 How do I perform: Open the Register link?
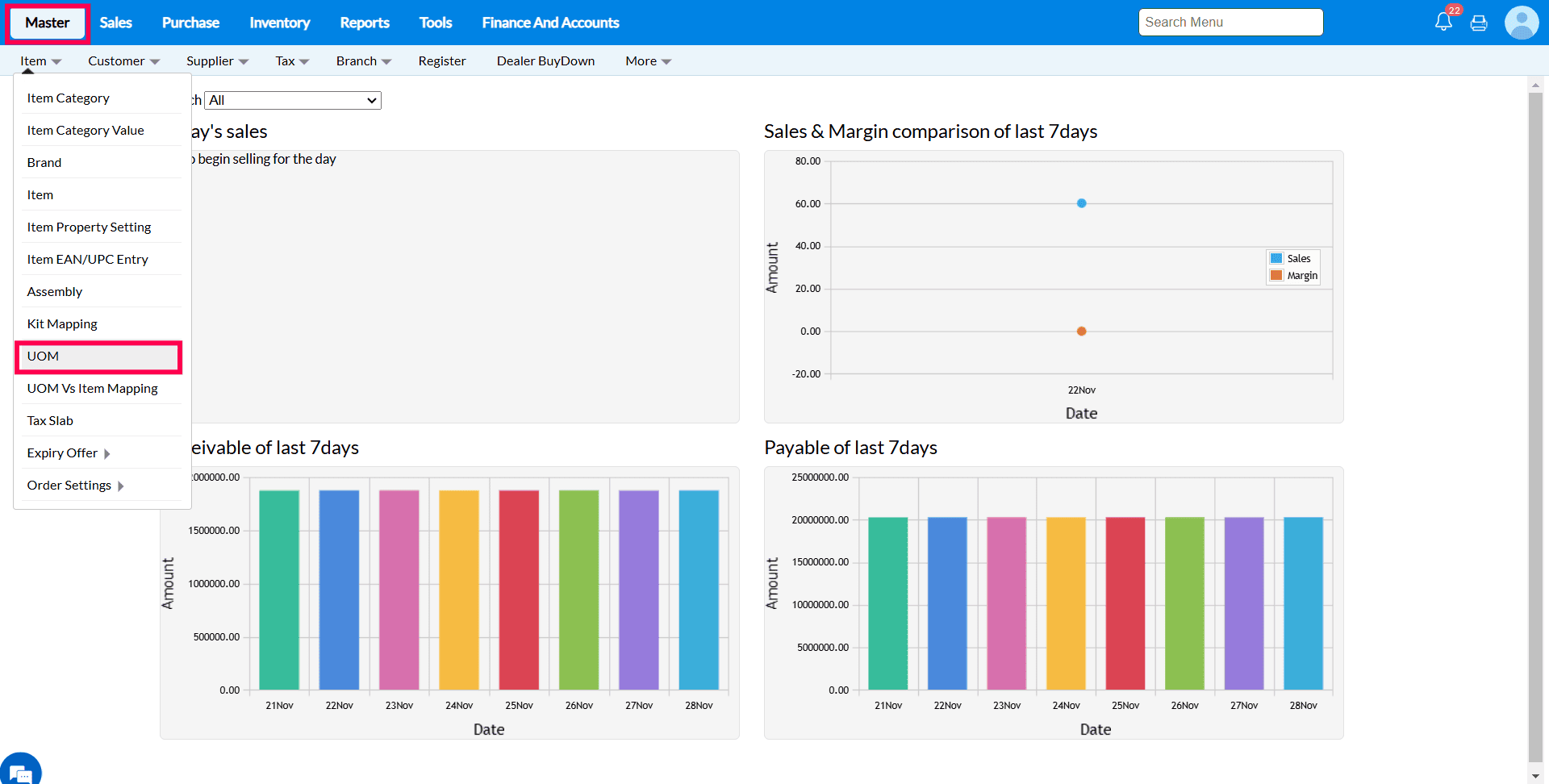point(441,61)
